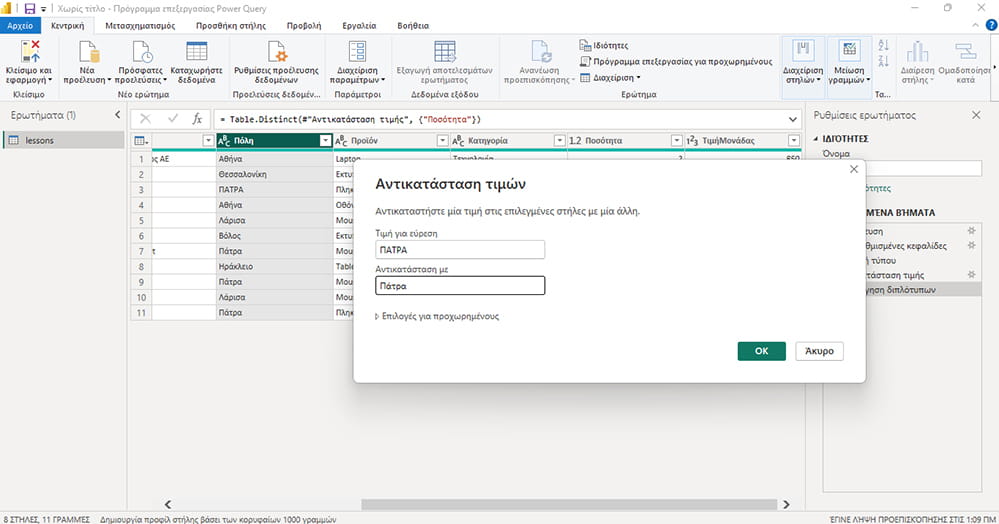Screen dimensions: 999x524
Task: Open the Κατηγορία column filter dropdown
Action: (x=559, y=140)
